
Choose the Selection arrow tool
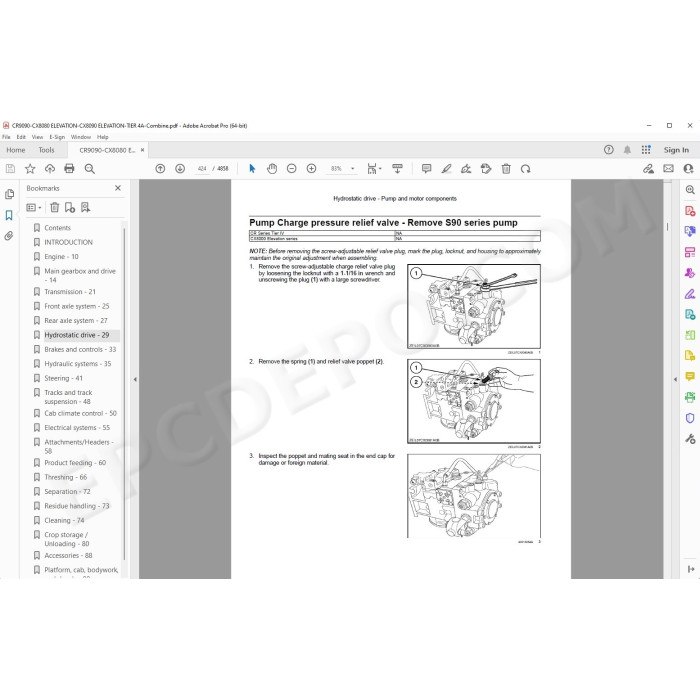tap(252, 169)
